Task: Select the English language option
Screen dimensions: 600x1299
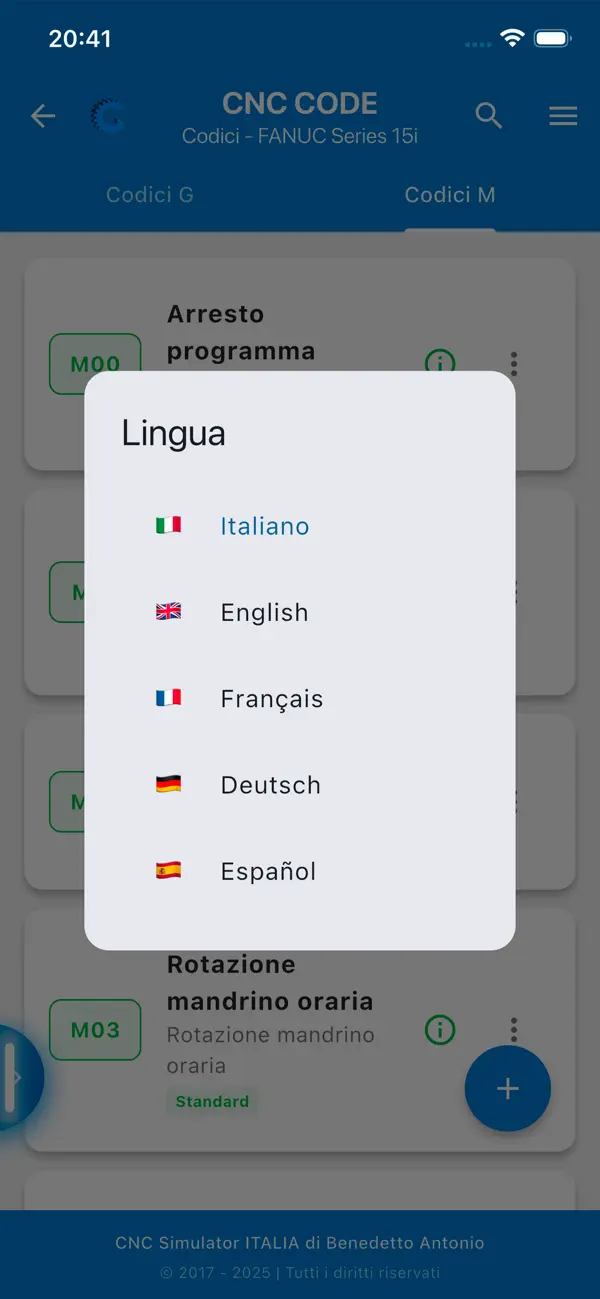Action: 264,612
